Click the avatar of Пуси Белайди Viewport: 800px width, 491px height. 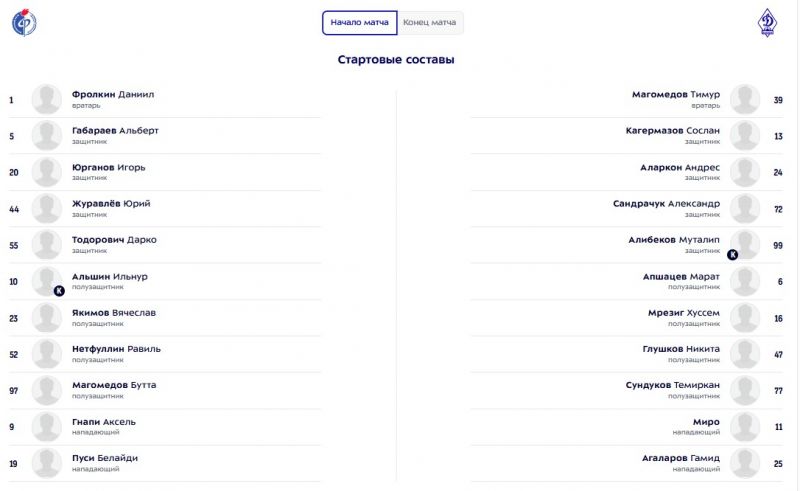coord(46,463)
